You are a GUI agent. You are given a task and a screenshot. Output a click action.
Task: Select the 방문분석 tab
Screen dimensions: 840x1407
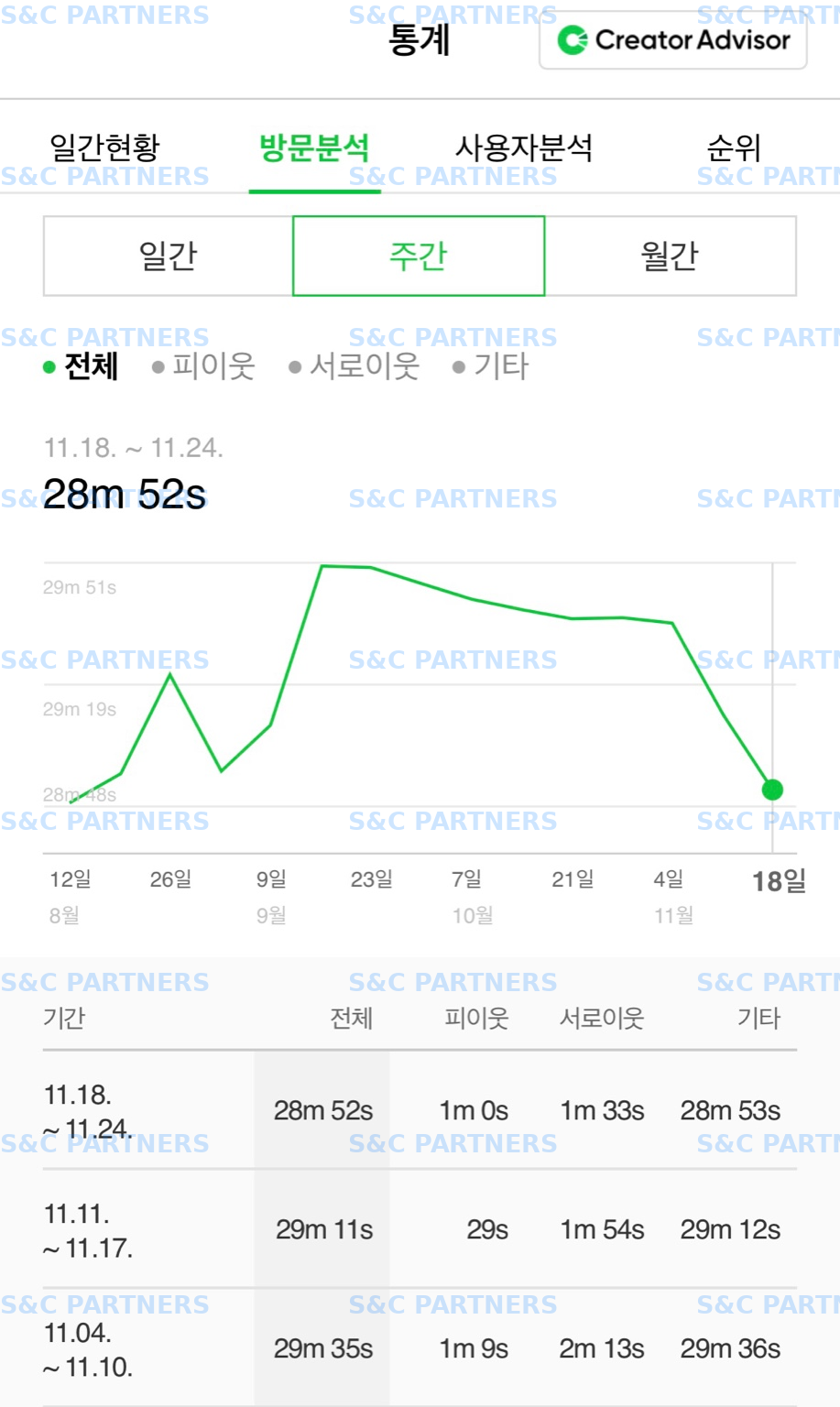click(314, 147)
